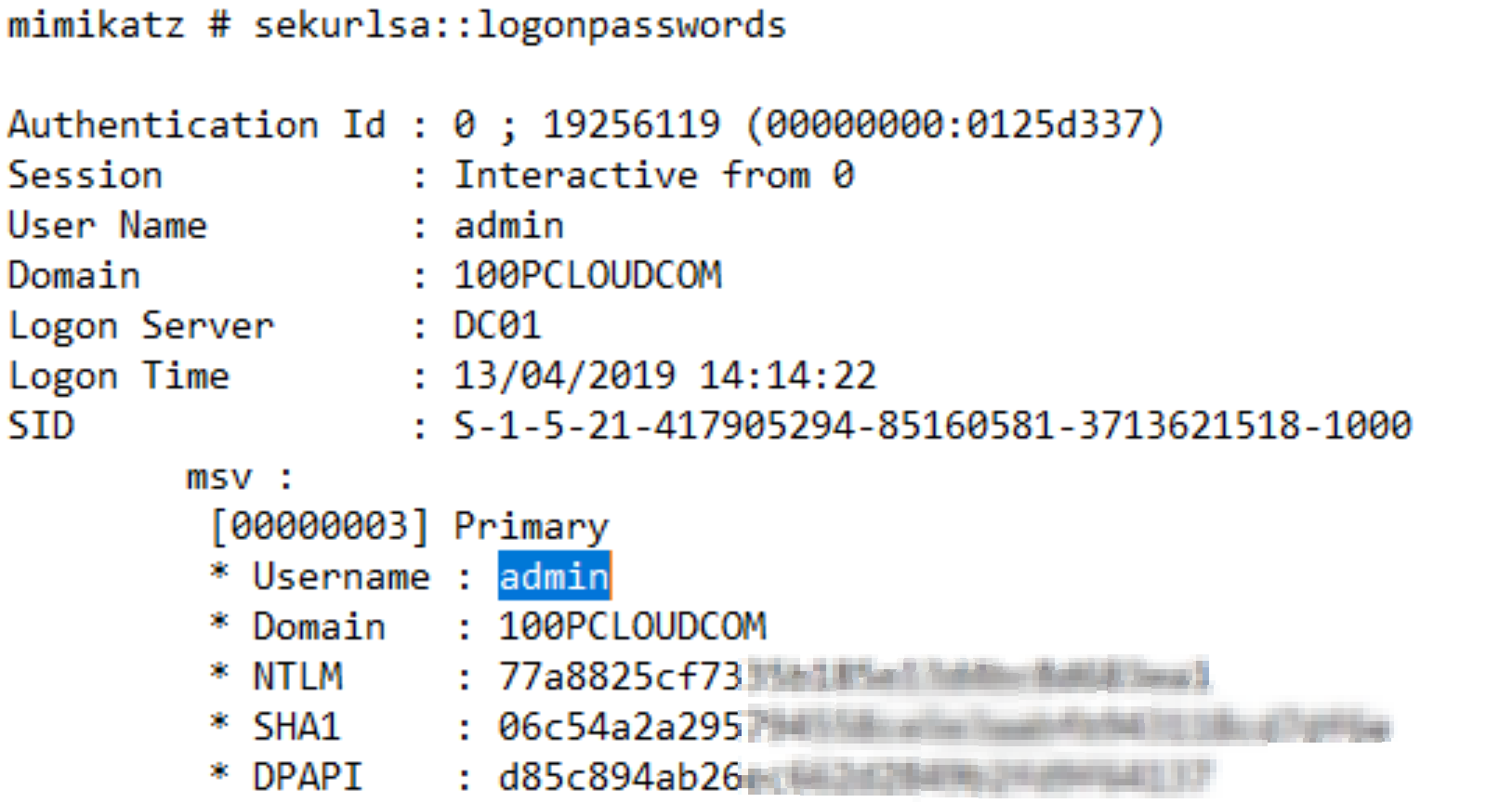This screenshot has height=803, width=1512.
Task: Click the DPAPI value starting d85c894ab26
Action: click(x=620, y=777)
